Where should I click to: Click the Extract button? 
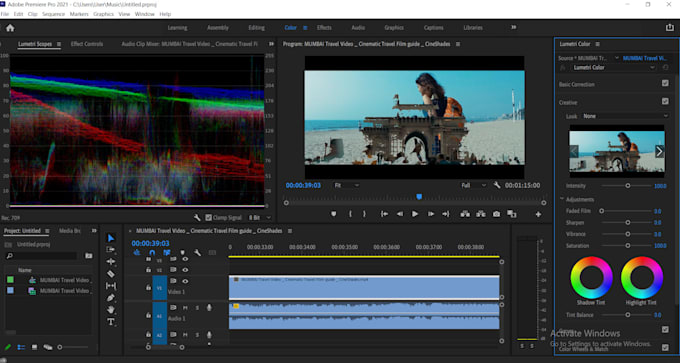click(x=481, y=214)
